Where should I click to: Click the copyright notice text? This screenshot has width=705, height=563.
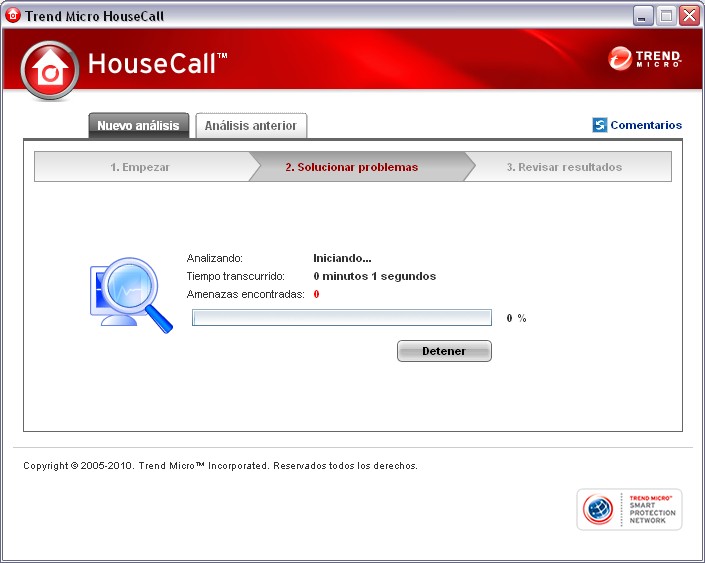pyautogui.click(x=220, y=465)
